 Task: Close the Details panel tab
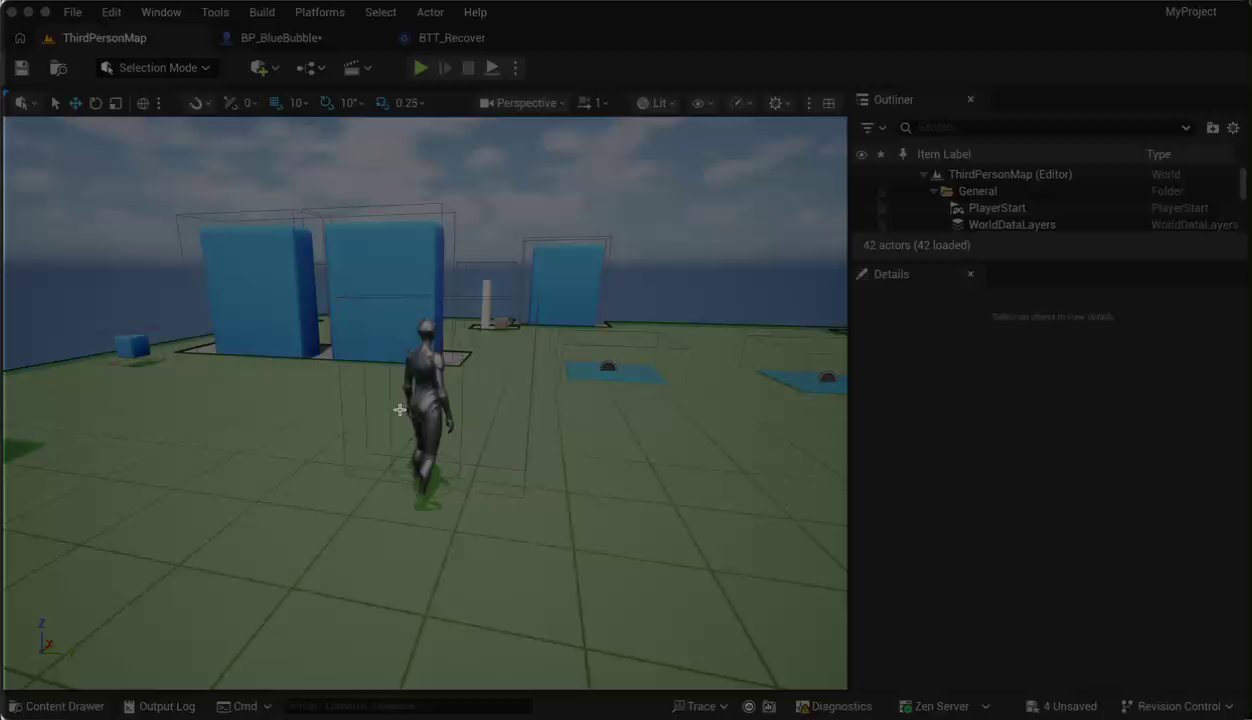point(970,274)
